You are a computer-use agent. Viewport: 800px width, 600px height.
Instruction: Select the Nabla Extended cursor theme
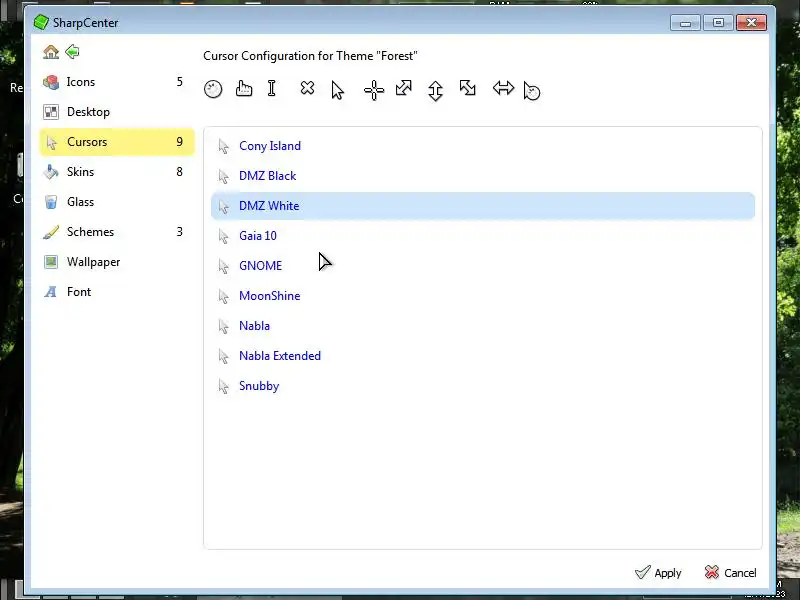click(483, 356)
